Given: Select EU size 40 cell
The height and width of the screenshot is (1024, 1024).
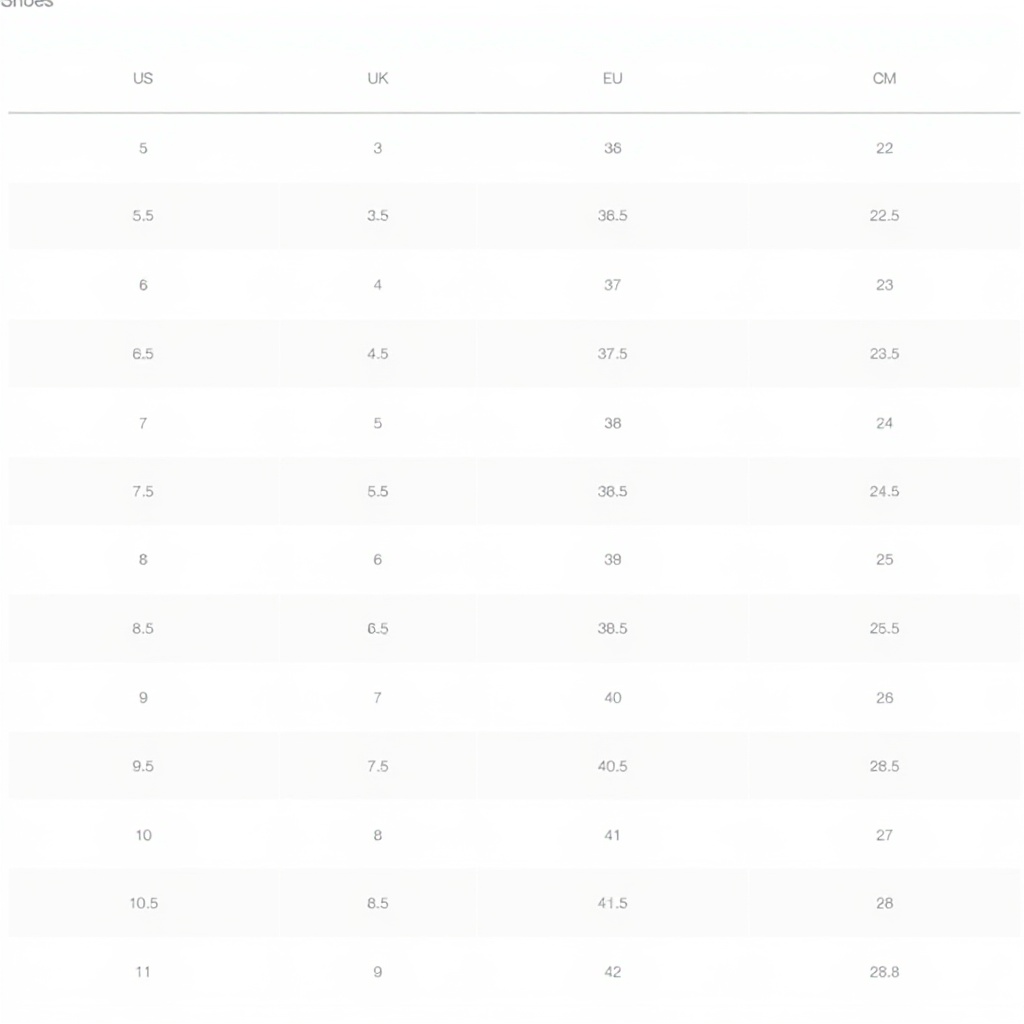Looking at the screenshot, I should [x=612, y=698].
